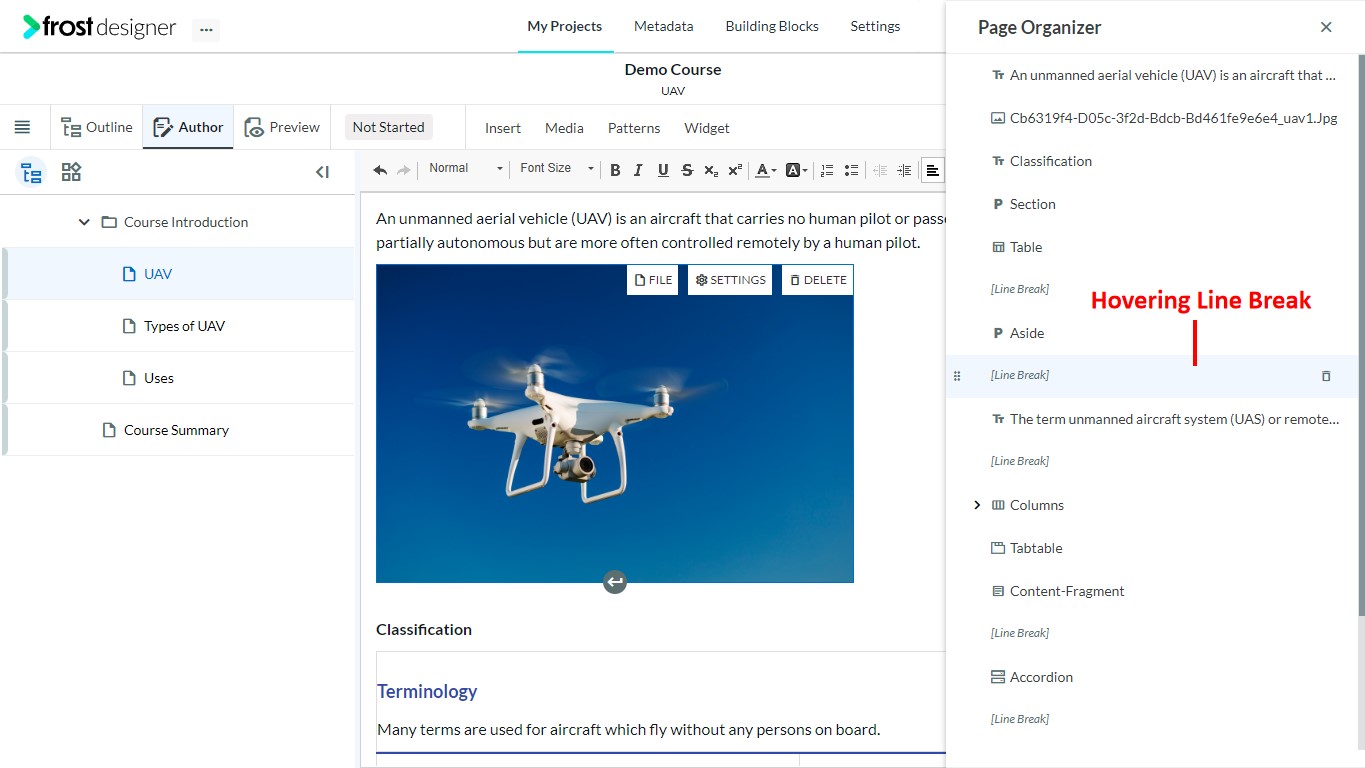Open the Media menu
The height and width of the screenshot is (768, 1365).
(564, 128)
